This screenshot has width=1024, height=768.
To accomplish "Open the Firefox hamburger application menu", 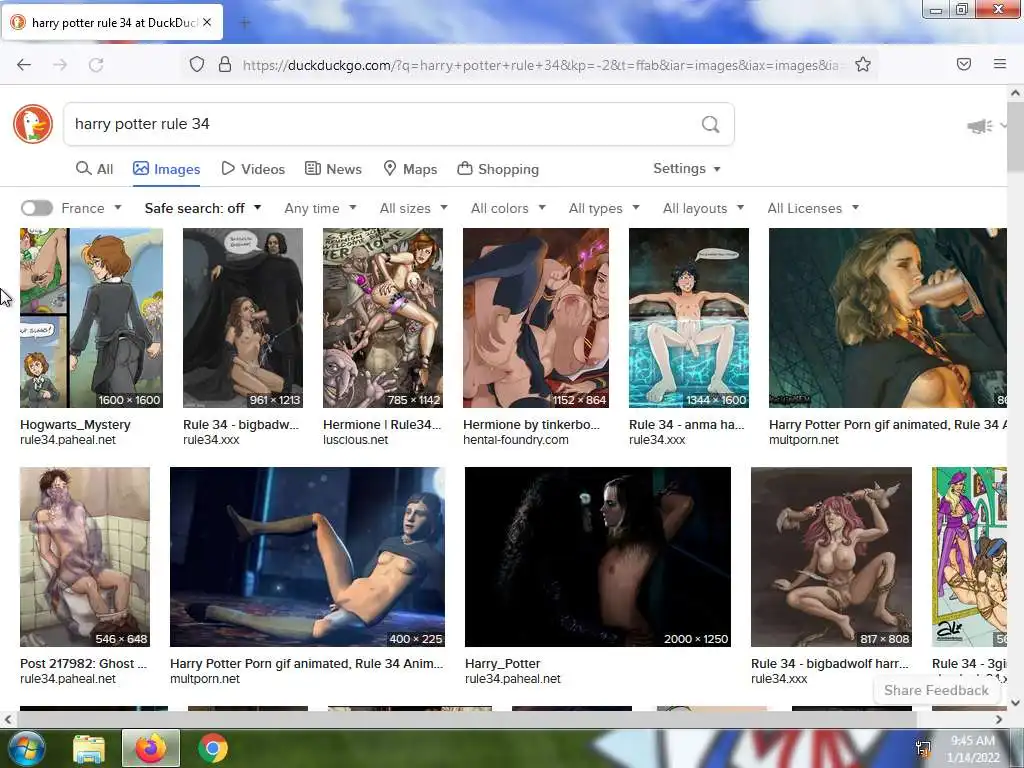I will click(1000, 64).
